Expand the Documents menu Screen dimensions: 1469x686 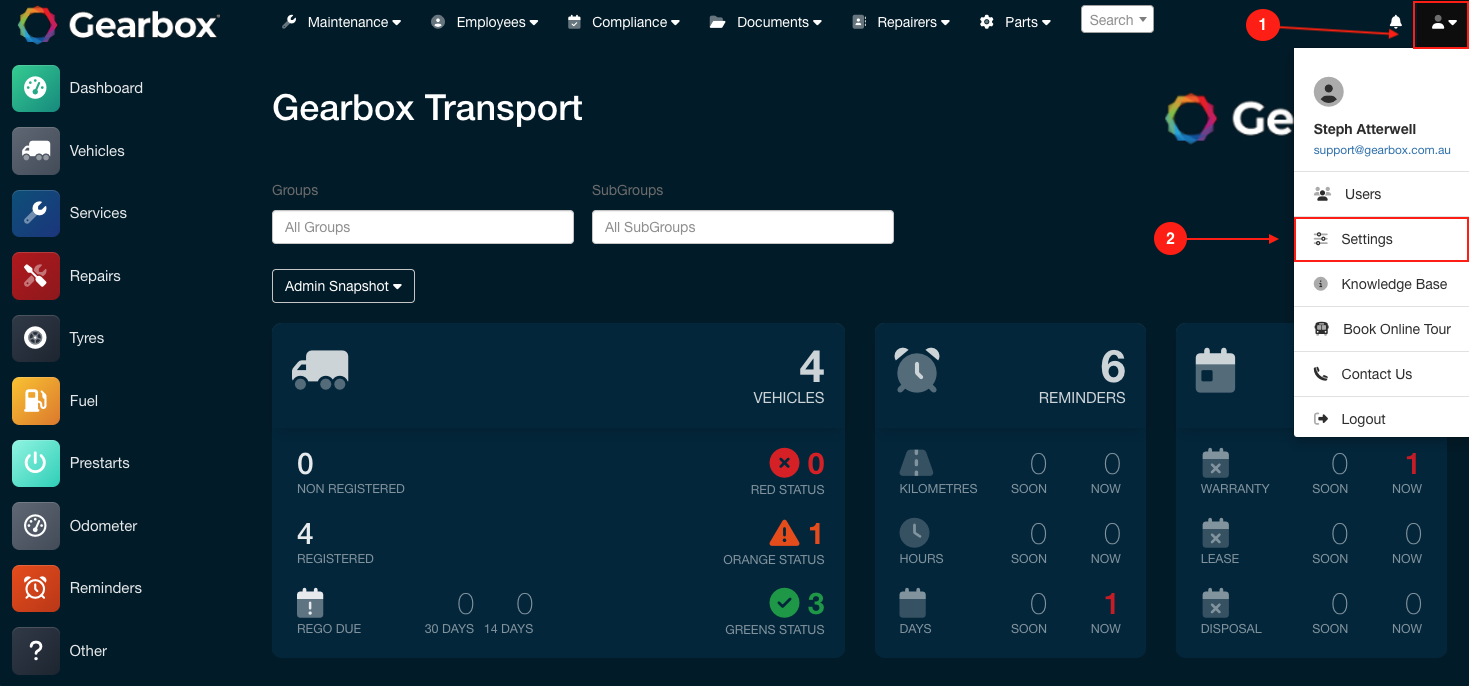pyautogui.click(x=766, y=22)
